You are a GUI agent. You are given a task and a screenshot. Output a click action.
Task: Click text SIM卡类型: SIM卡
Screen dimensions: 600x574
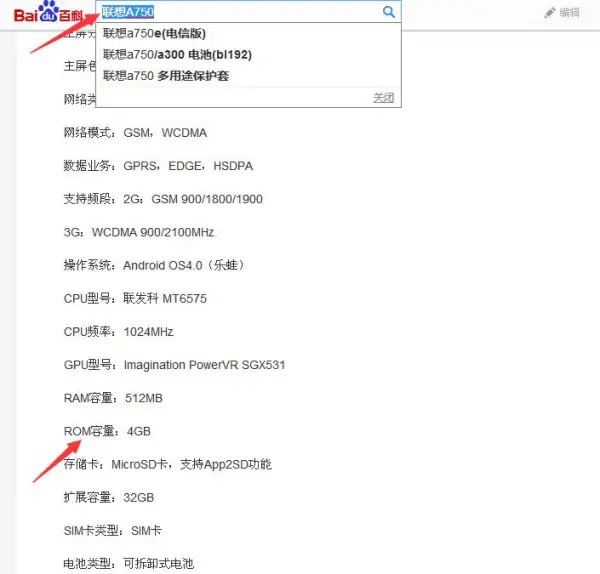point(112,531)
